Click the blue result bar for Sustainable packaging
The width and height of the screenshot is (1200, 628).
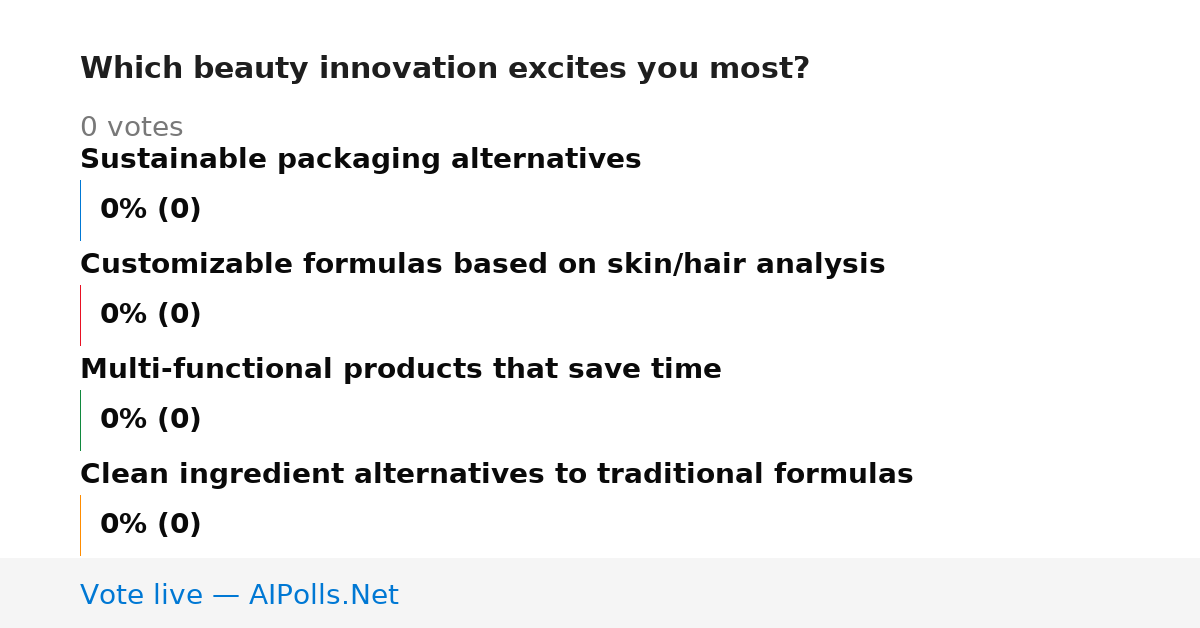80,210
